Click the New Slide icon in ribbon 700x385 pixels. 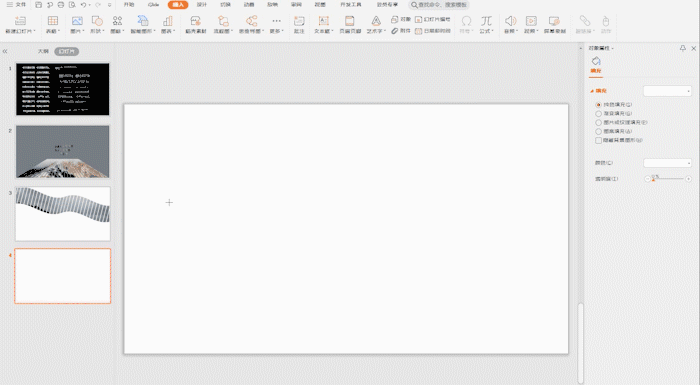tap(20, 21)
